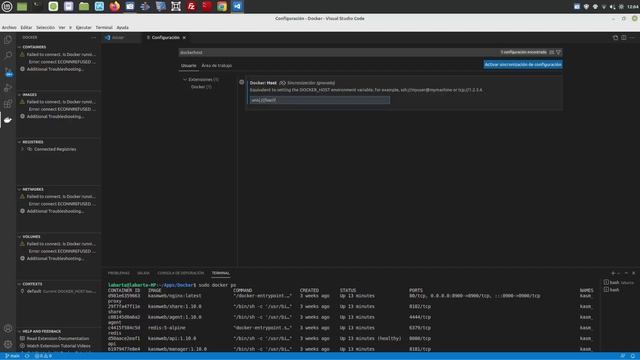This screenshot has height=360, width=640.
Task: Click the main branch status bar item
Action: tap(12, 356)
